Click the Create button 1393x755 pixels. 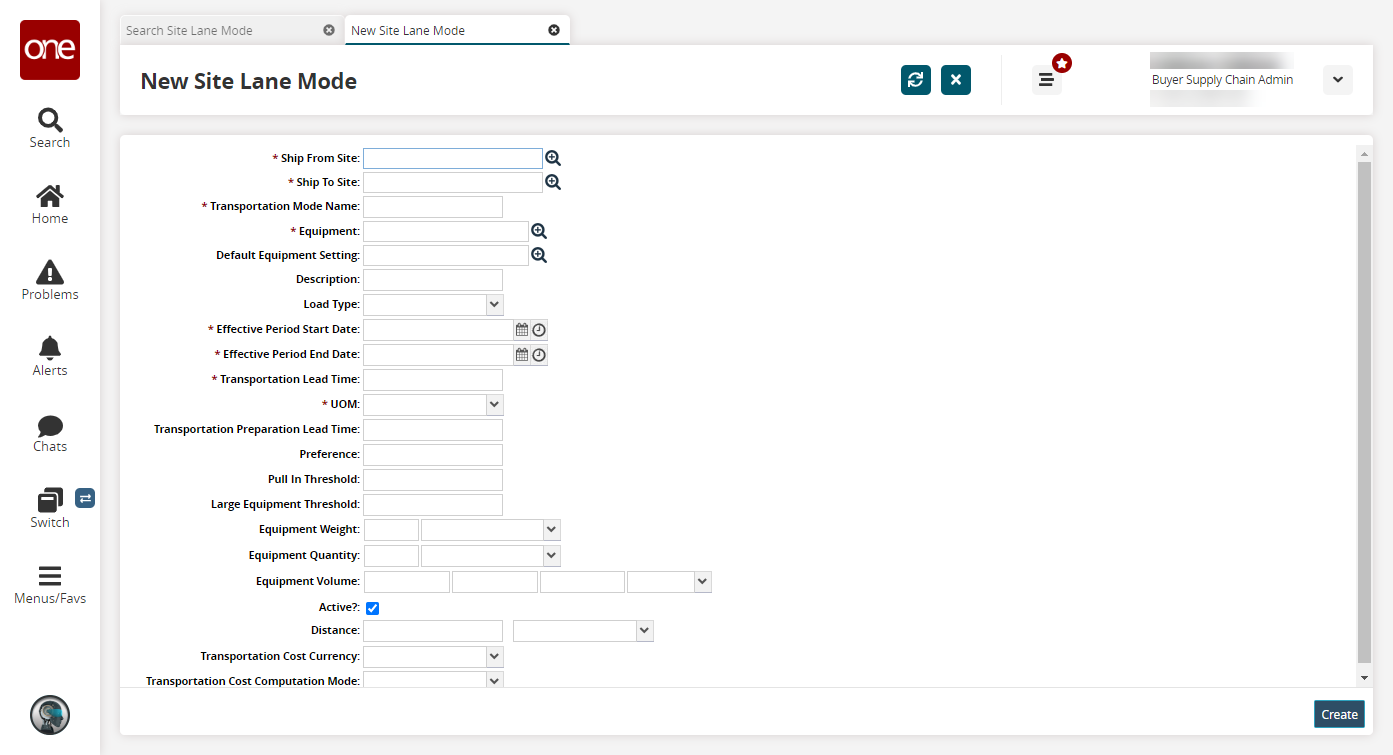point(1339,714)
